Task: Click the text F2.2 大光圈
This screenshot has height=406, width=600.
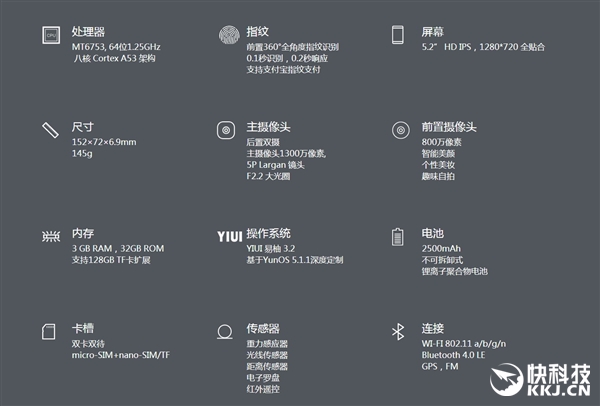Action: [268, 176]
